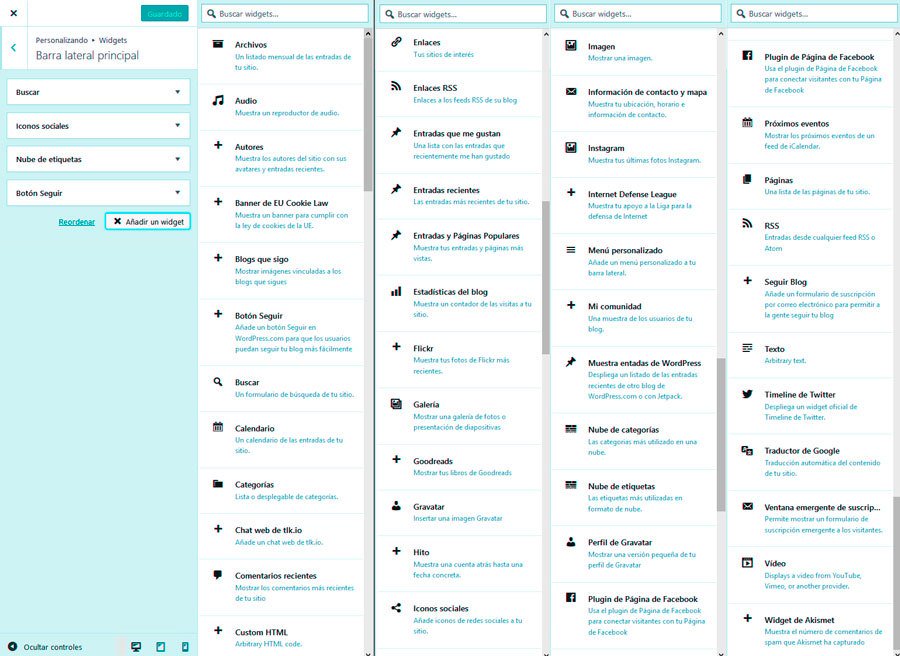
Task: Click the Enlaces chain link icon
Action: 396,42
